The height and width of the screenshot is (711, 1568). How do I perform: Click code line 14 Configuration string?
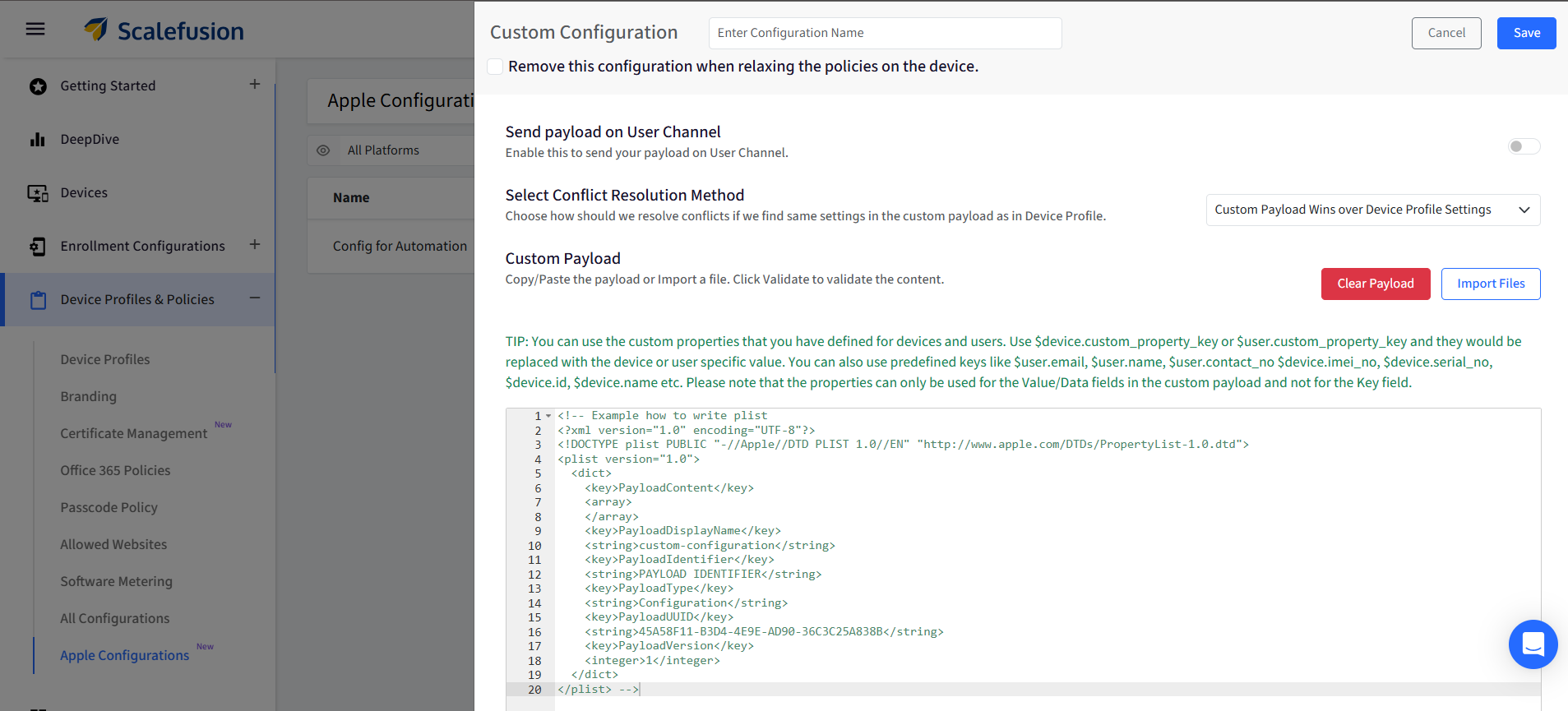[x=686, y=603]
